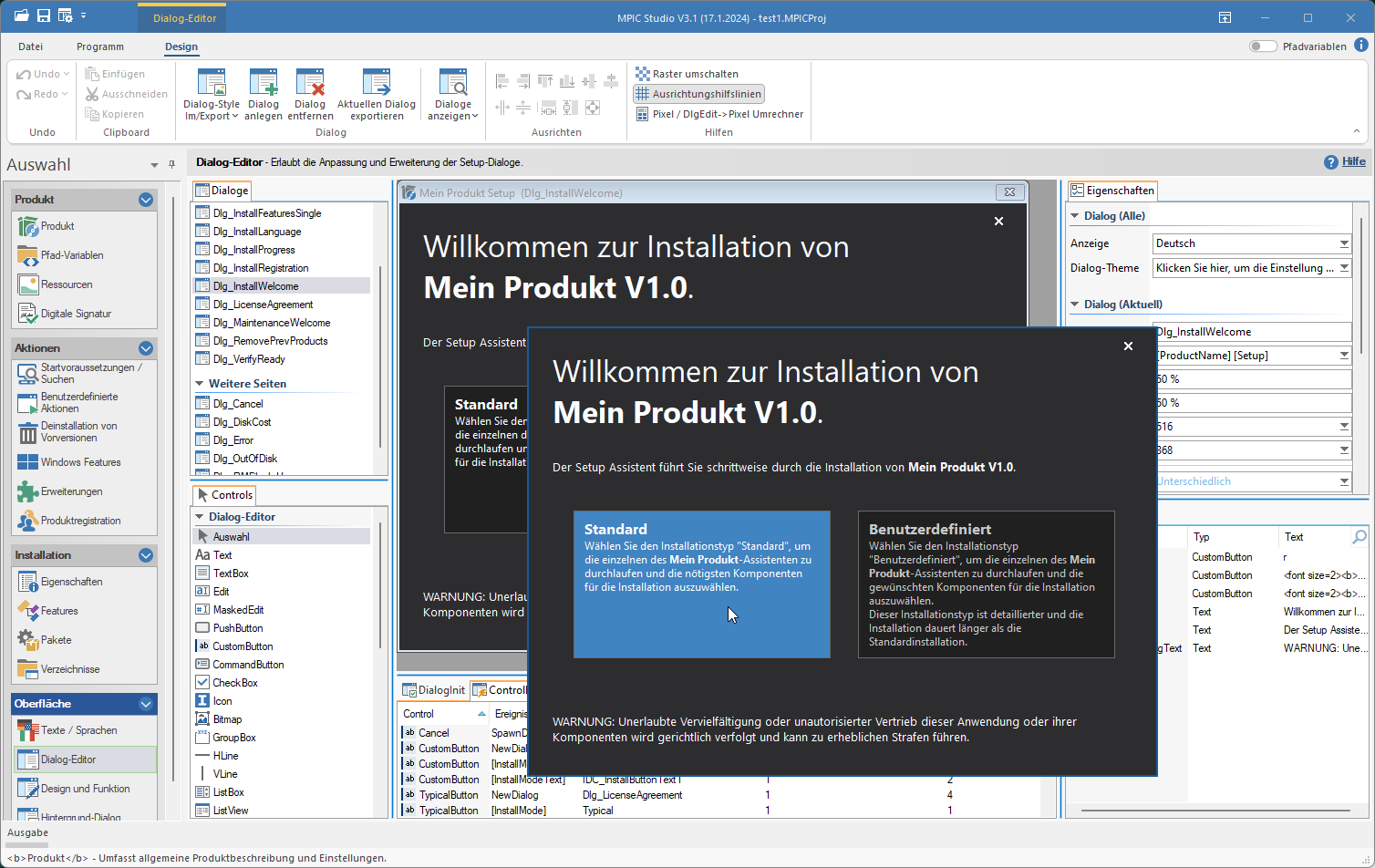Image resolution: width=1375 pixels, height=868 pixels.
Task: Click the Ausgabe panel label
Action: point(27,832)
